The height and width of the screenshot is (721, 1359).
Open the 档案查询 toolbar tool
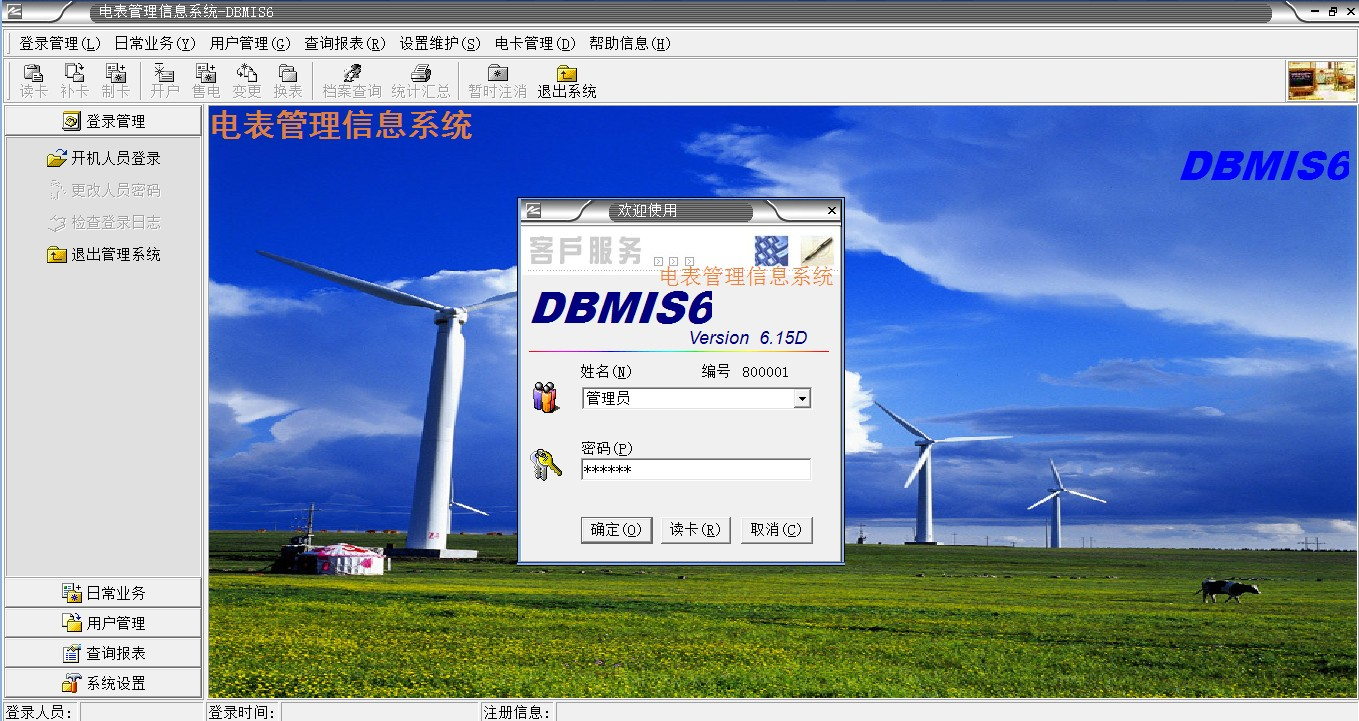coord(351,73)
